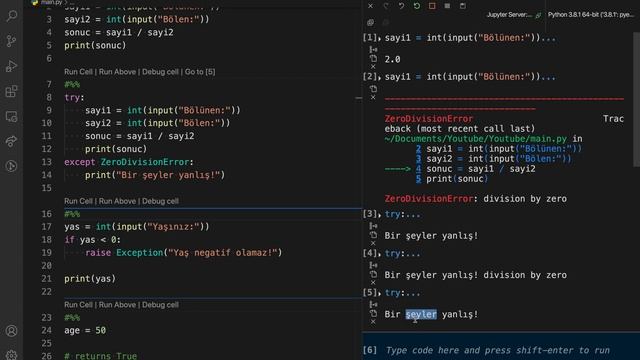Open the Manage gear in the activity bar
The image size is (640, 360).
click(x=11, y=355)
